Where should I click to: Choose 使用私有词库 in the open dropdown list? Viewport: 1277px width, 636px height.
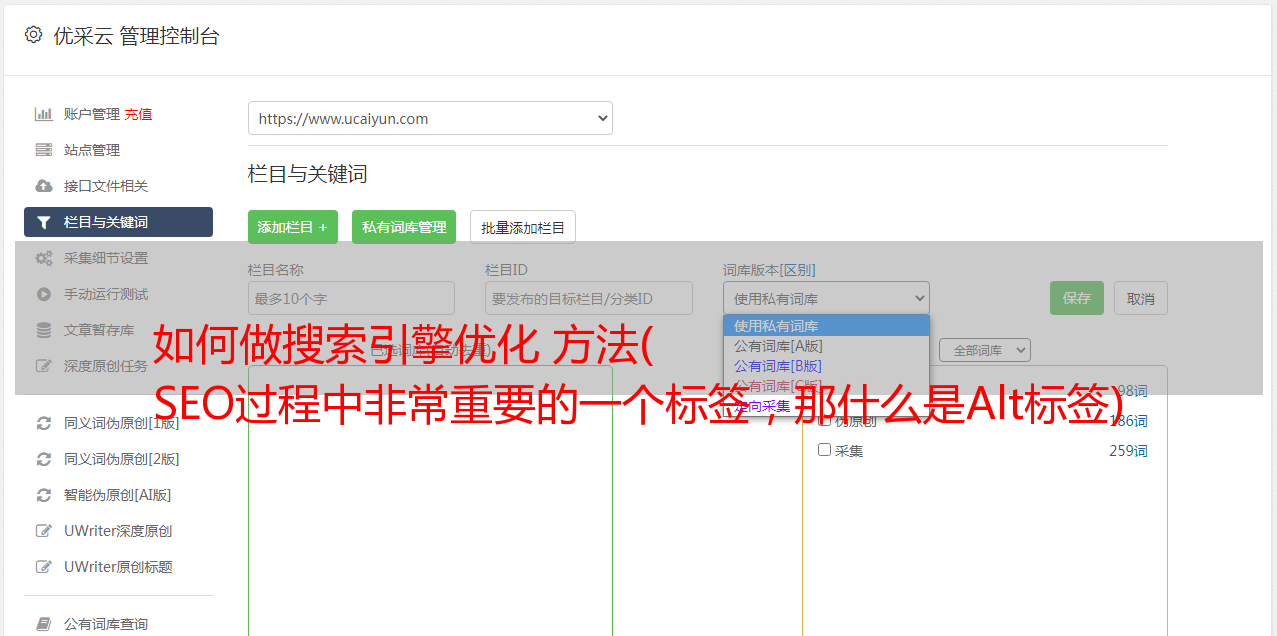pyautogui.click(x=826, y=326)
